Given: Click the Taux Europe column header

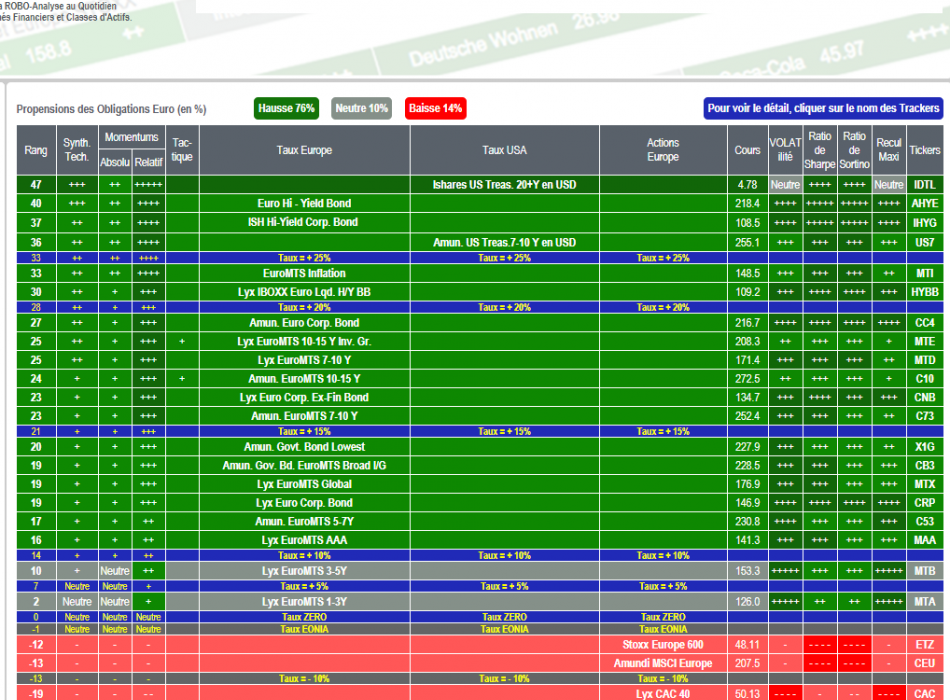Looking at the screenshot, I should pos(304,150).
